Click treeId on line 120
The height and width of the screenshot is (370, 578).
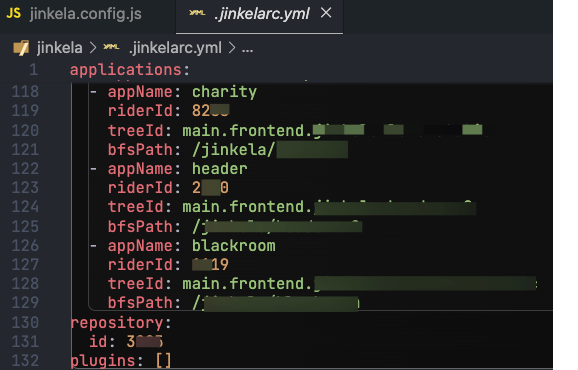click(295, 130)
